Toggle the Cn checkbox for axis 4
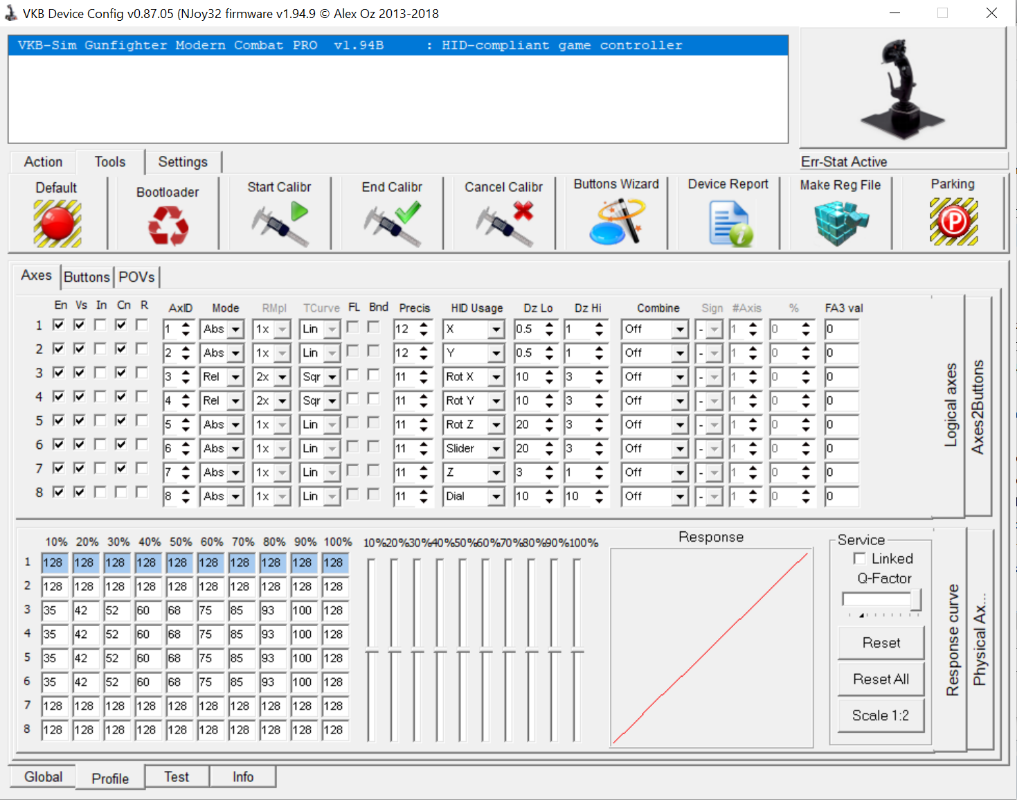The width and height of the screenshot is (1017, 800). click(x=121, y=396)
